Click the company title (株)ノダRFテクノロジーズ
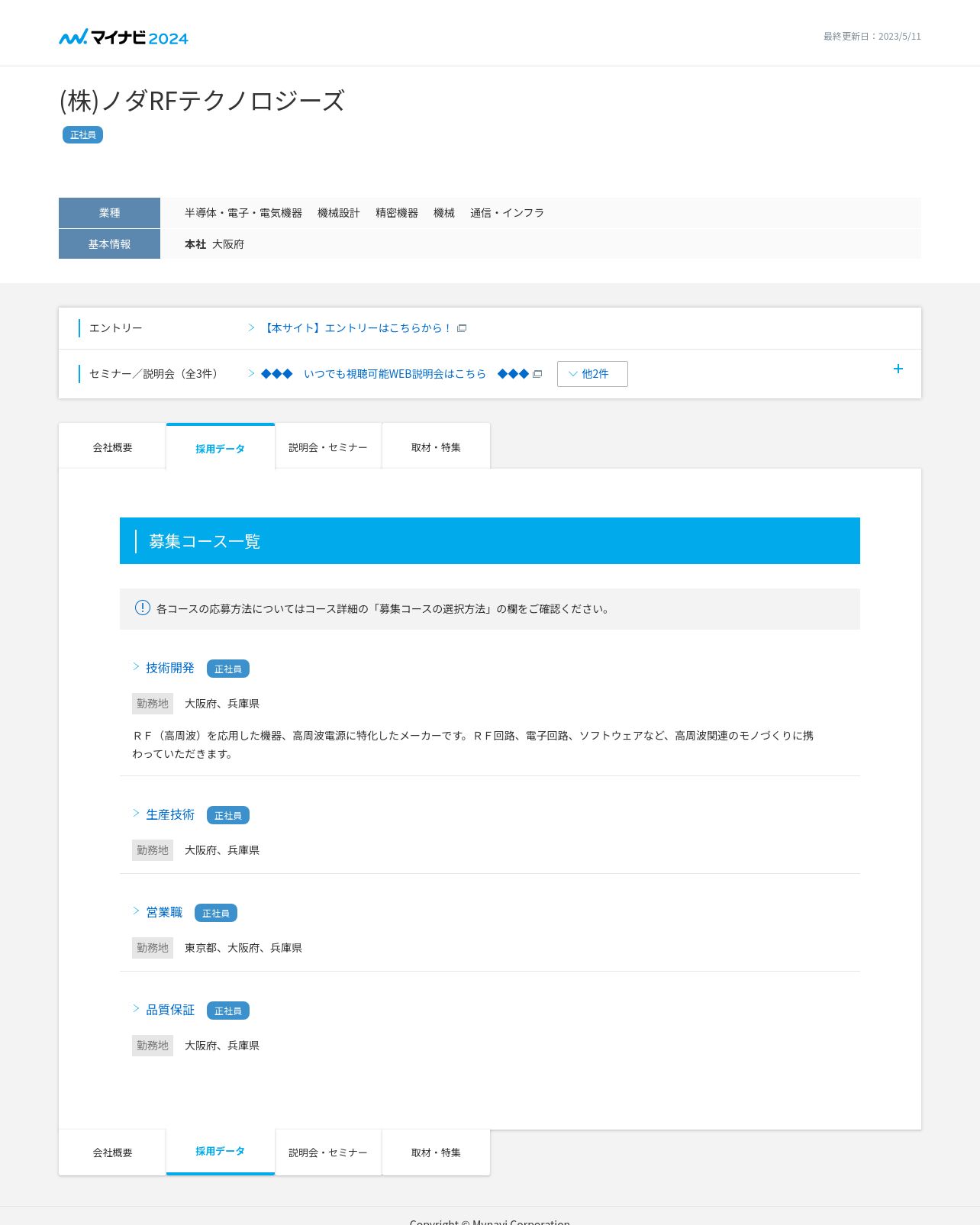This screenshot has width=980, height=1225. (x=202, y=101)
